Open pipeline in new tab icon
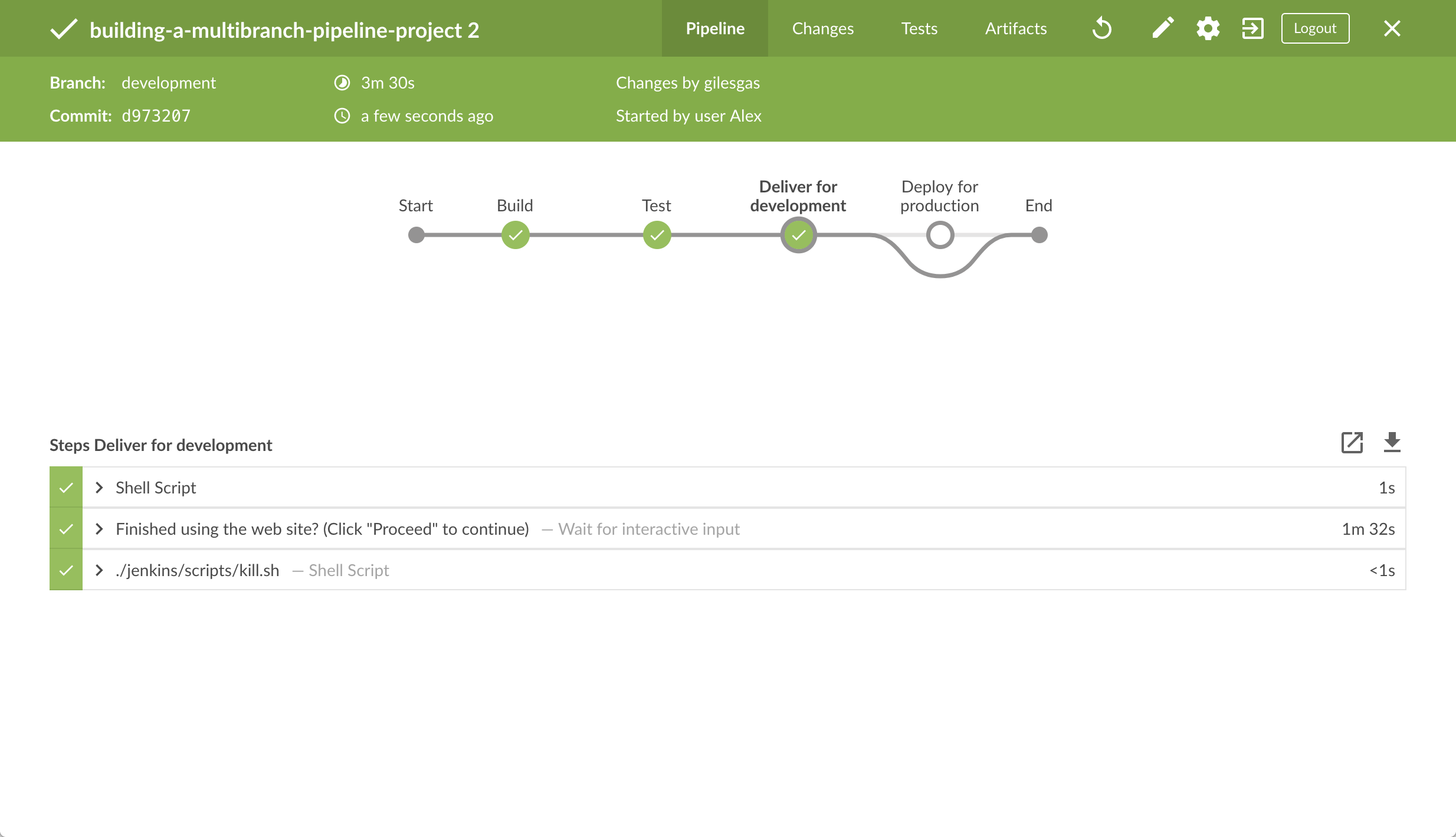 (x=1352, y=442)
